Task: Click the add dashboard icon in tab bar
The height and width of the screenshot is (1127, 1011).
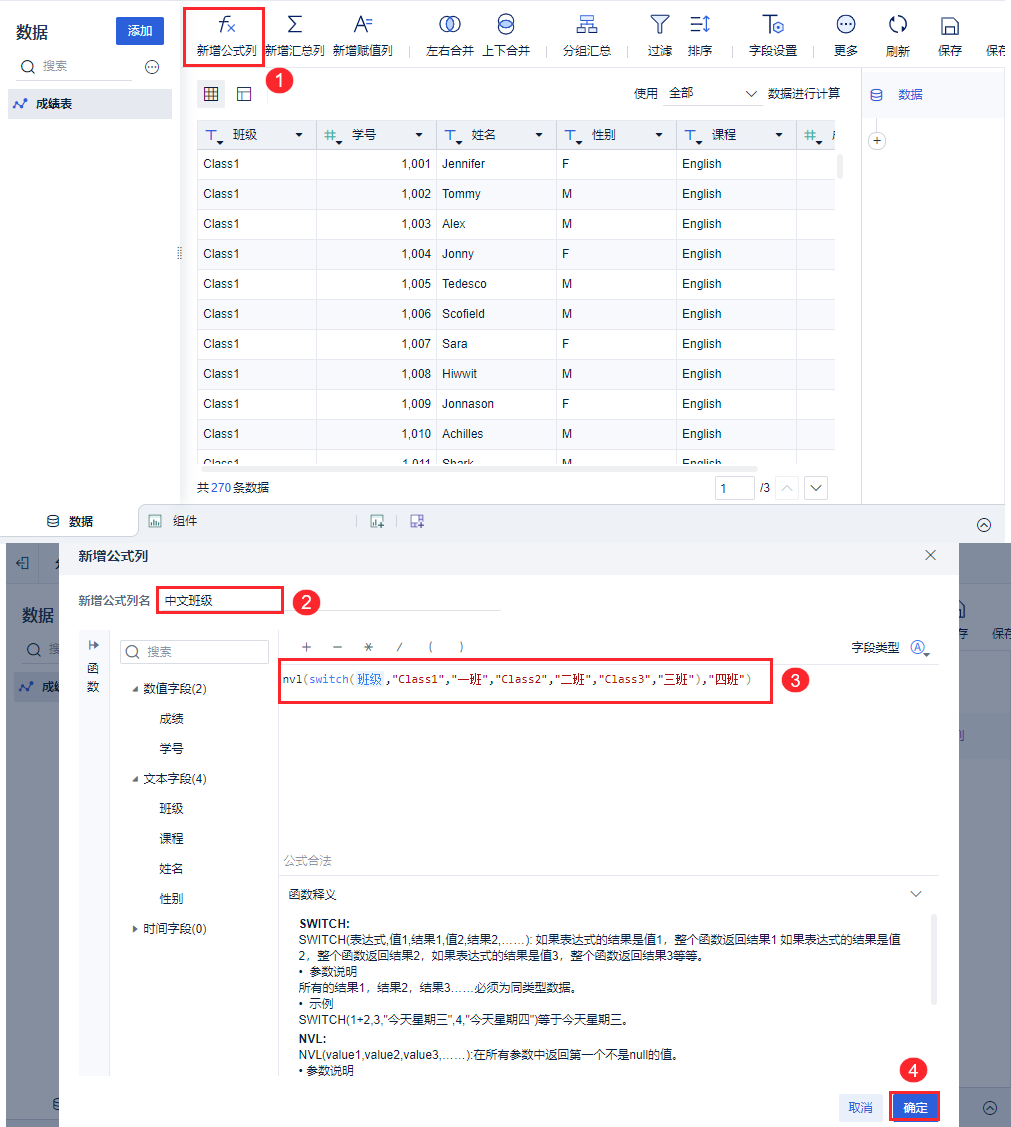Action: pyautogui.click(x=417, y=521)
